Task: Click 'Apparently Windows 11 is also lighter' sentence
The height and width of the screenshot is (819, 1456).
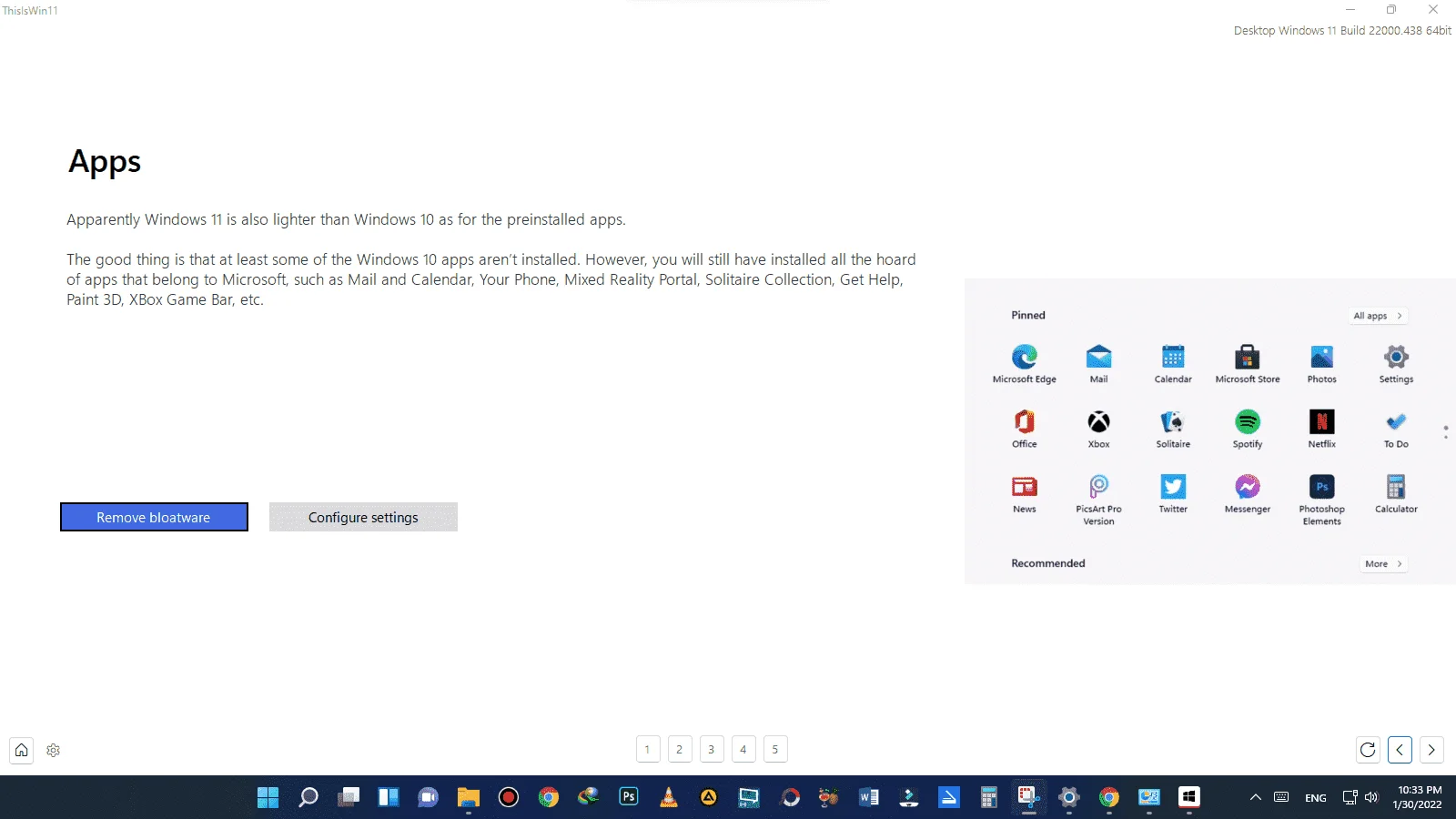Action: [x=346, y=219]
